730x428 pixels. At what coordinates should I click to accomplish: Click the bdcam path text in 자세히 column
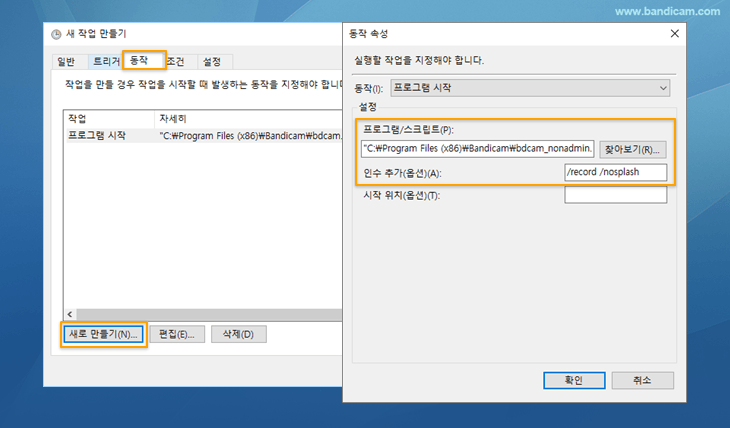pos(250,136)
